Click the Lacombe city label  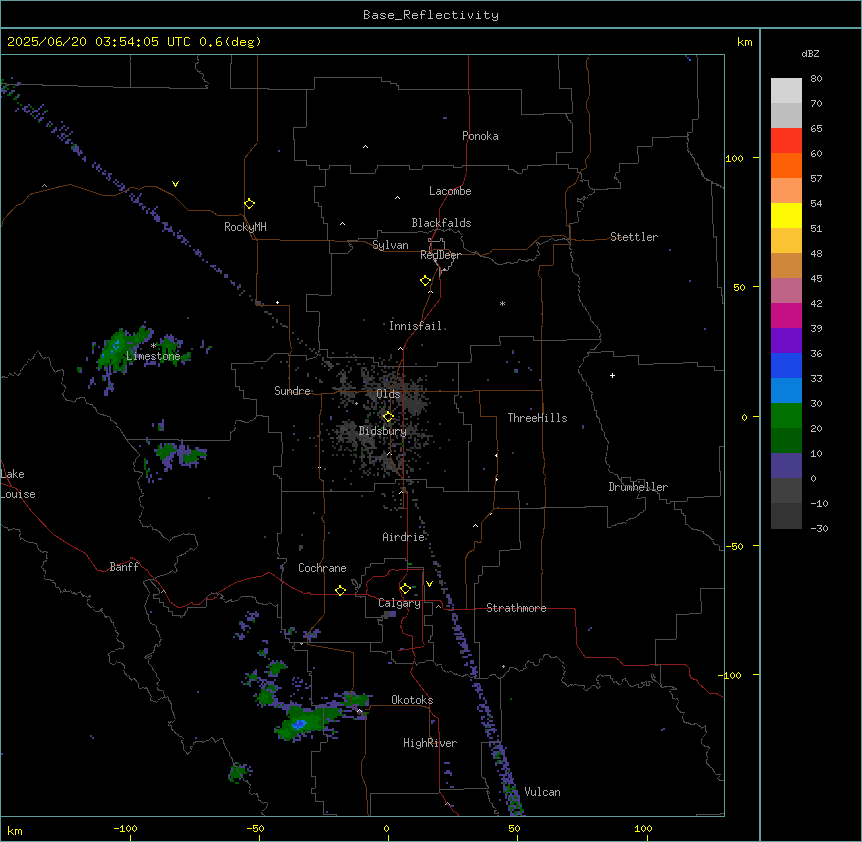click(450, 191)
